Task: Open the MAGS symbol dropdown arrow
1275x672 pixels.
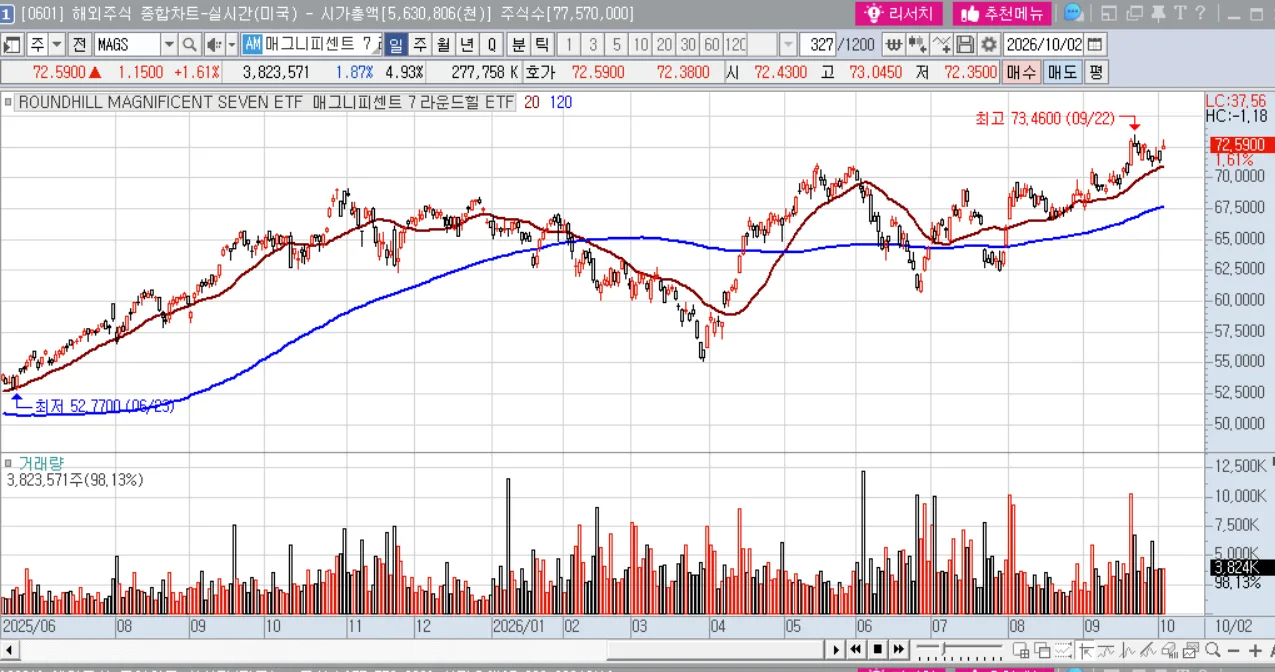Action: (169, 45)
